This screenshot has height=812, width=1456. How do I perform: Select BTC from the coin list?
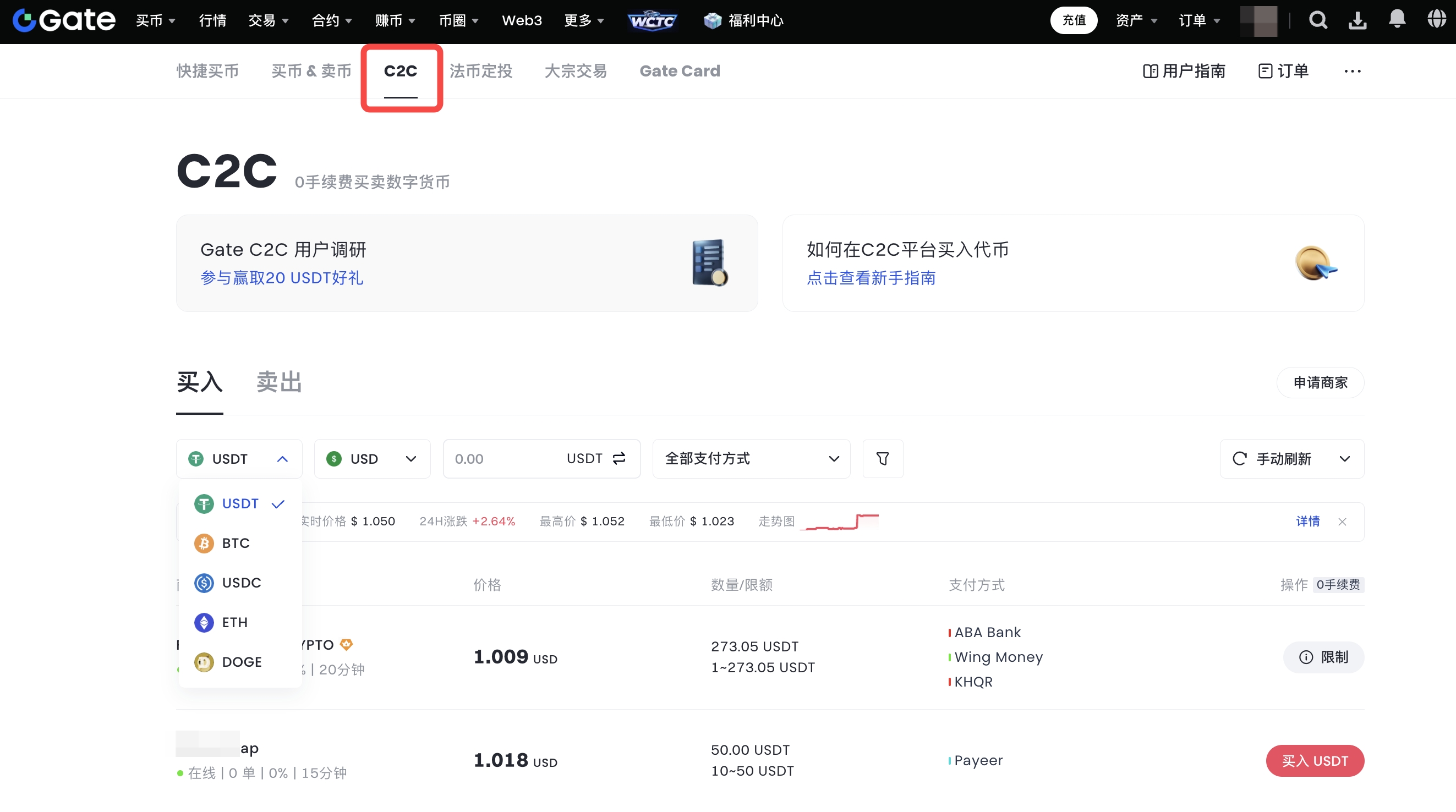pyautogui.click(x=236, y=543)
